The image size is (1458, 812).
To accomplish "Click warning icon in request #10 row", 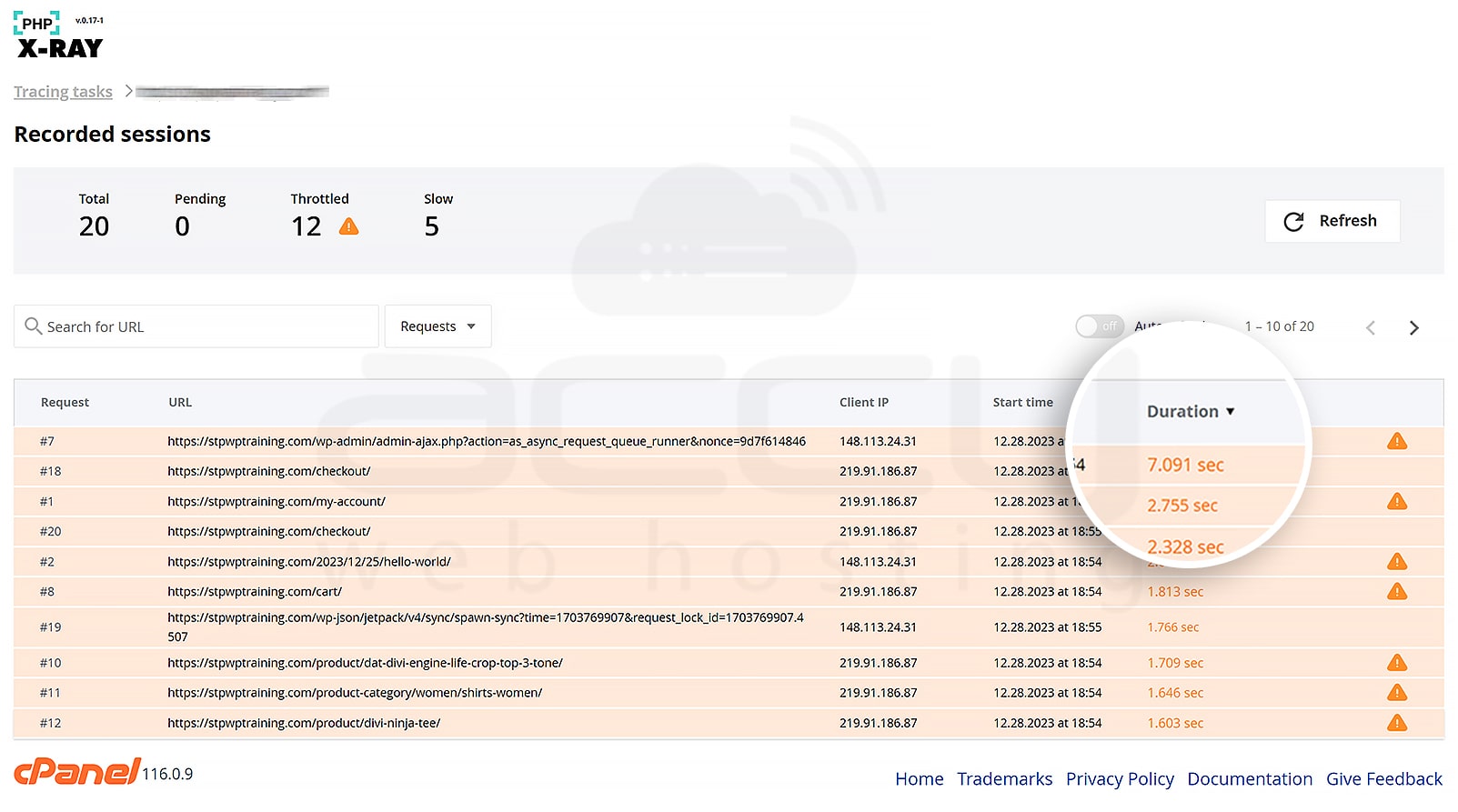I will coord(1397,663).
